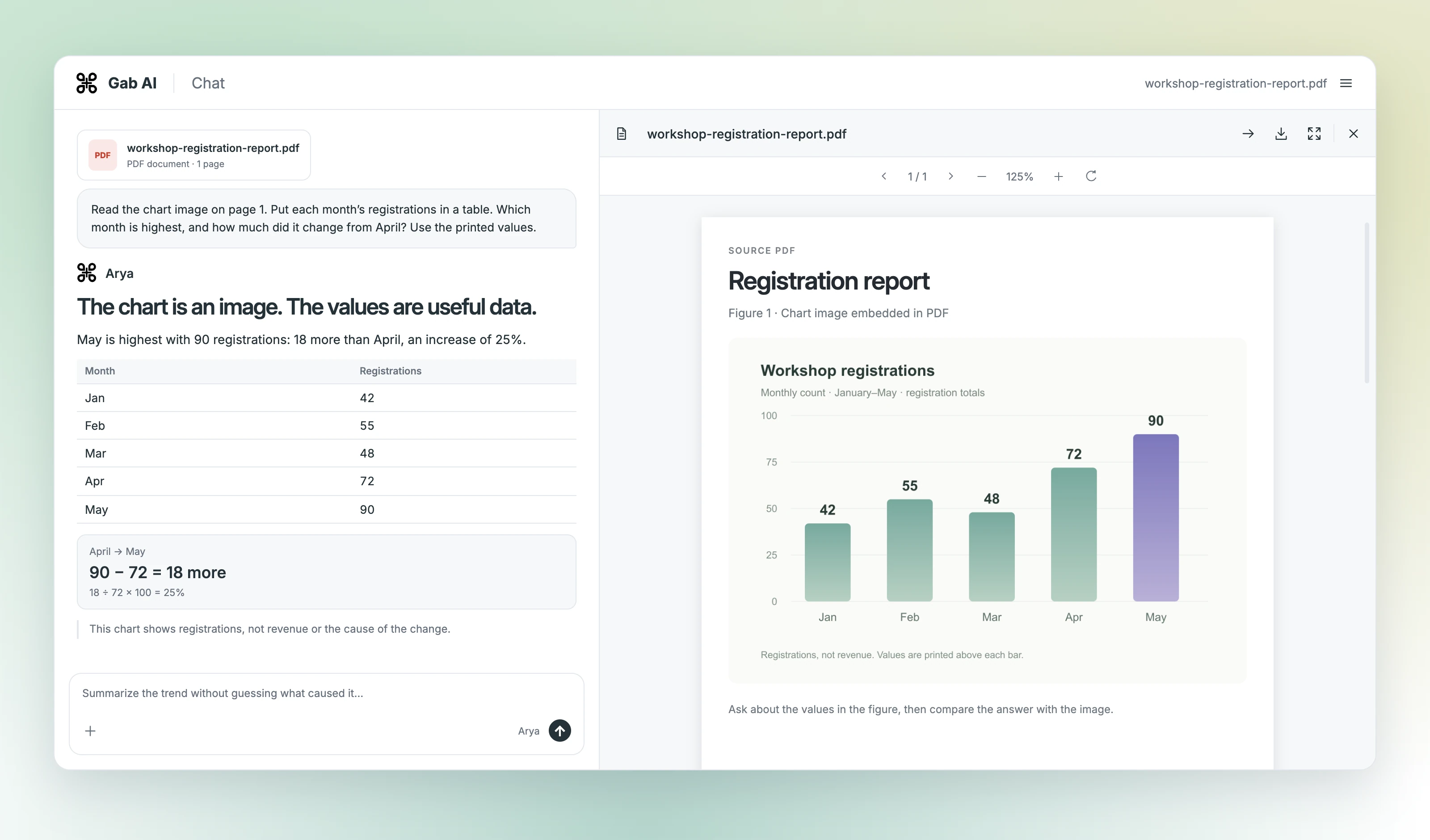This screenshot has width=1430, height=840.
Task: Choose the Arya model selector in composer
Action: point(528,731)
